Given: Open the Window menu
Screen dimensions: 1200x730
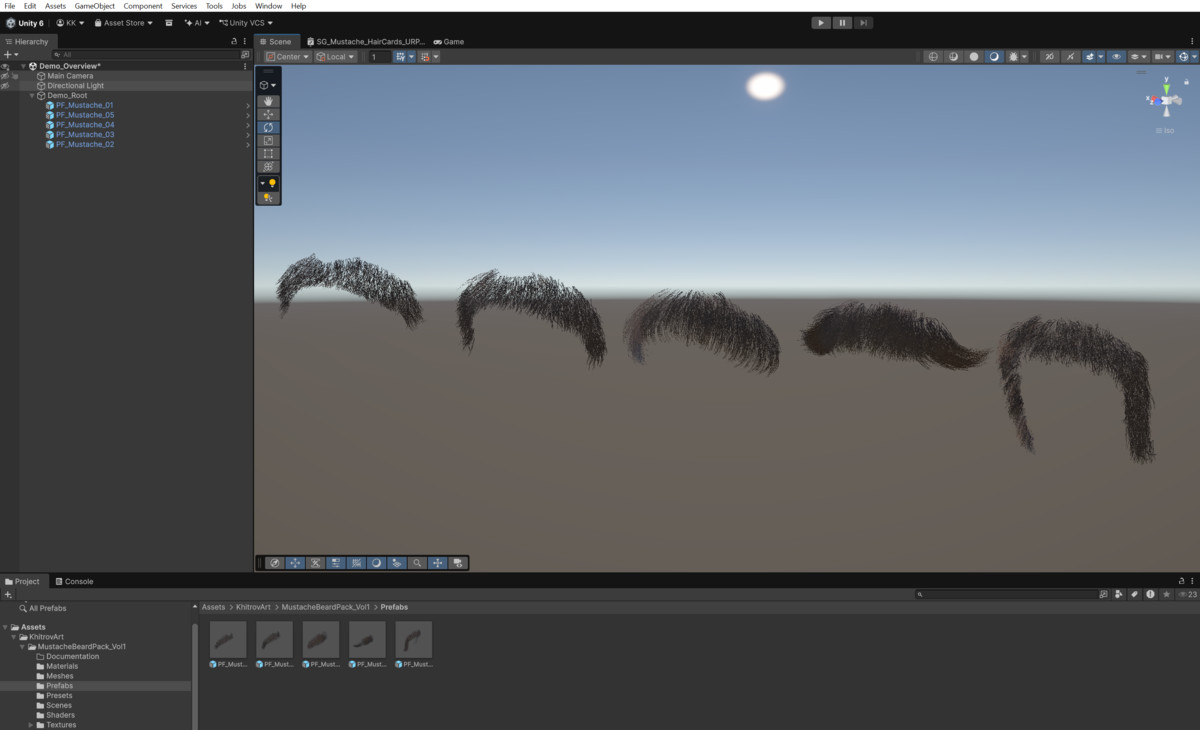Looking at the screenshot, I should (x=268, y=6).
